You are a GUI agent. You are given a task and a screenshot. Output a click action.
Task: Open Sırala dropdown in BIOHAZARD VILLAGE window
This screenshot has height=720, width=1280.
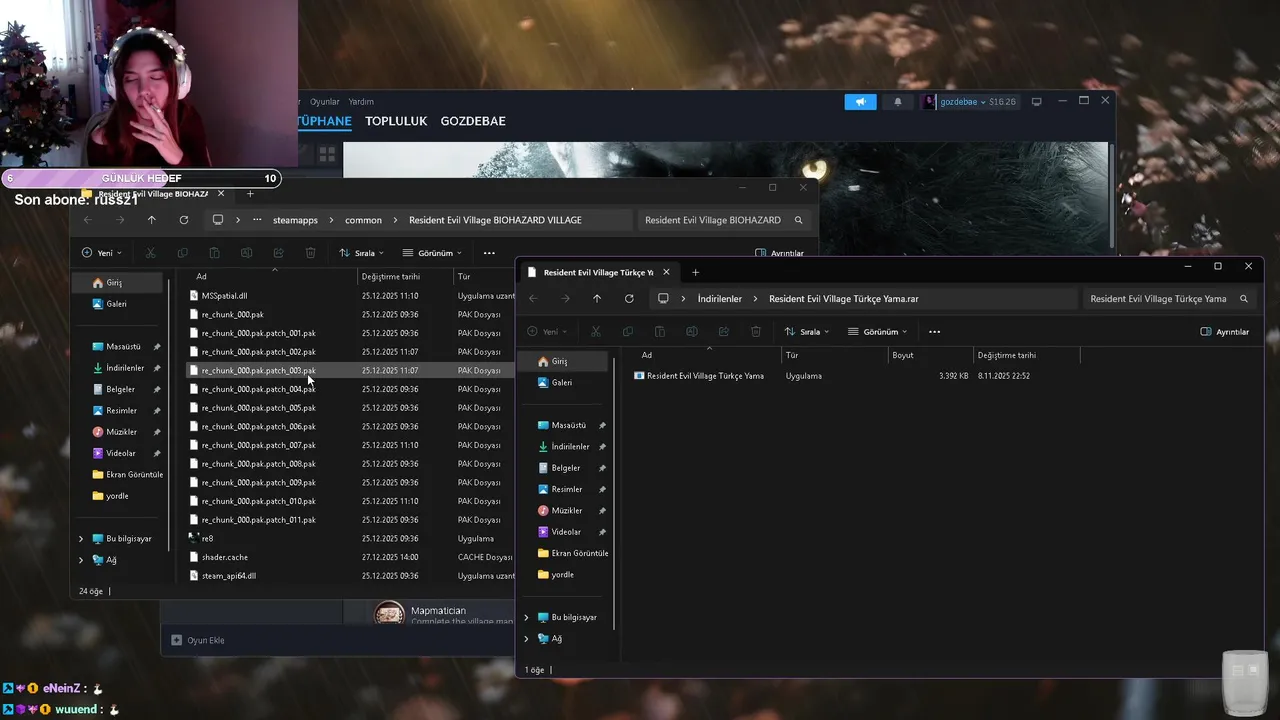coord(361,253)
